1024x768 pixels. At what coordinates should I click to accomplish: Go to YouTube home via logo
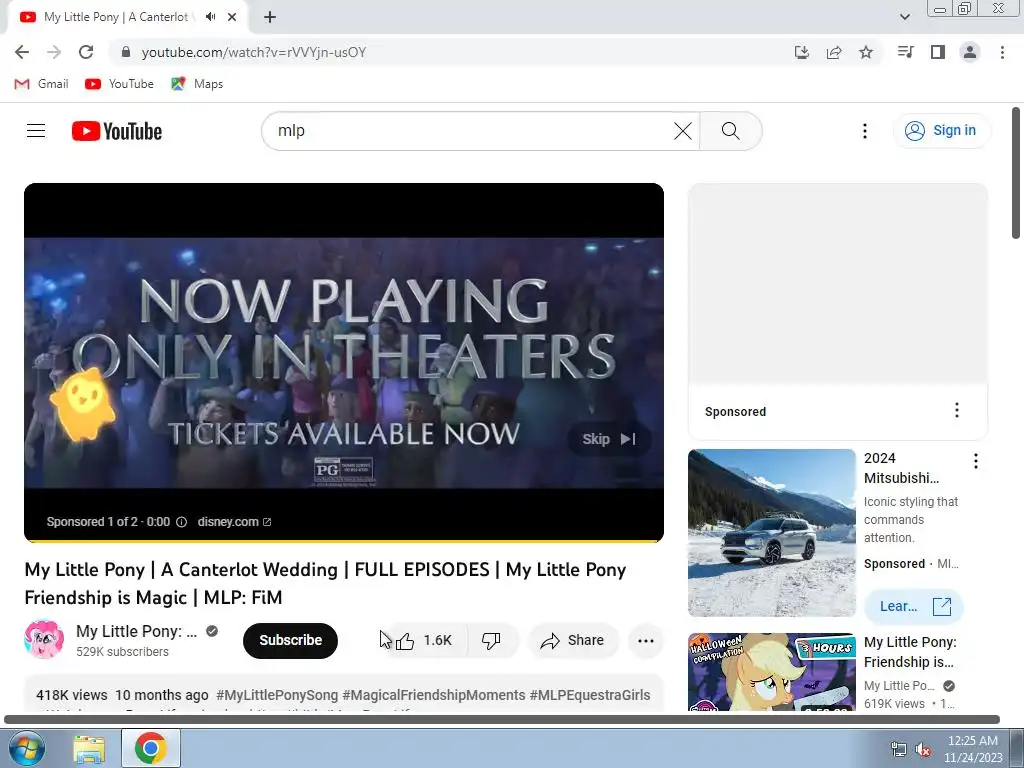click(117, 131)
